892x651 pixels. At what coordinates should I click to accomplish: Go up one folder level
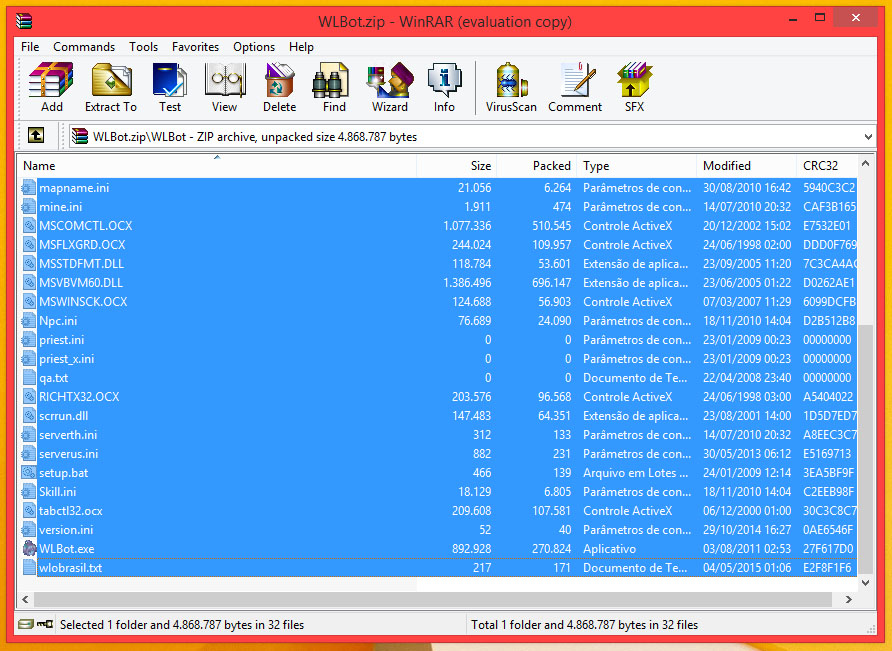click(36, 136)
